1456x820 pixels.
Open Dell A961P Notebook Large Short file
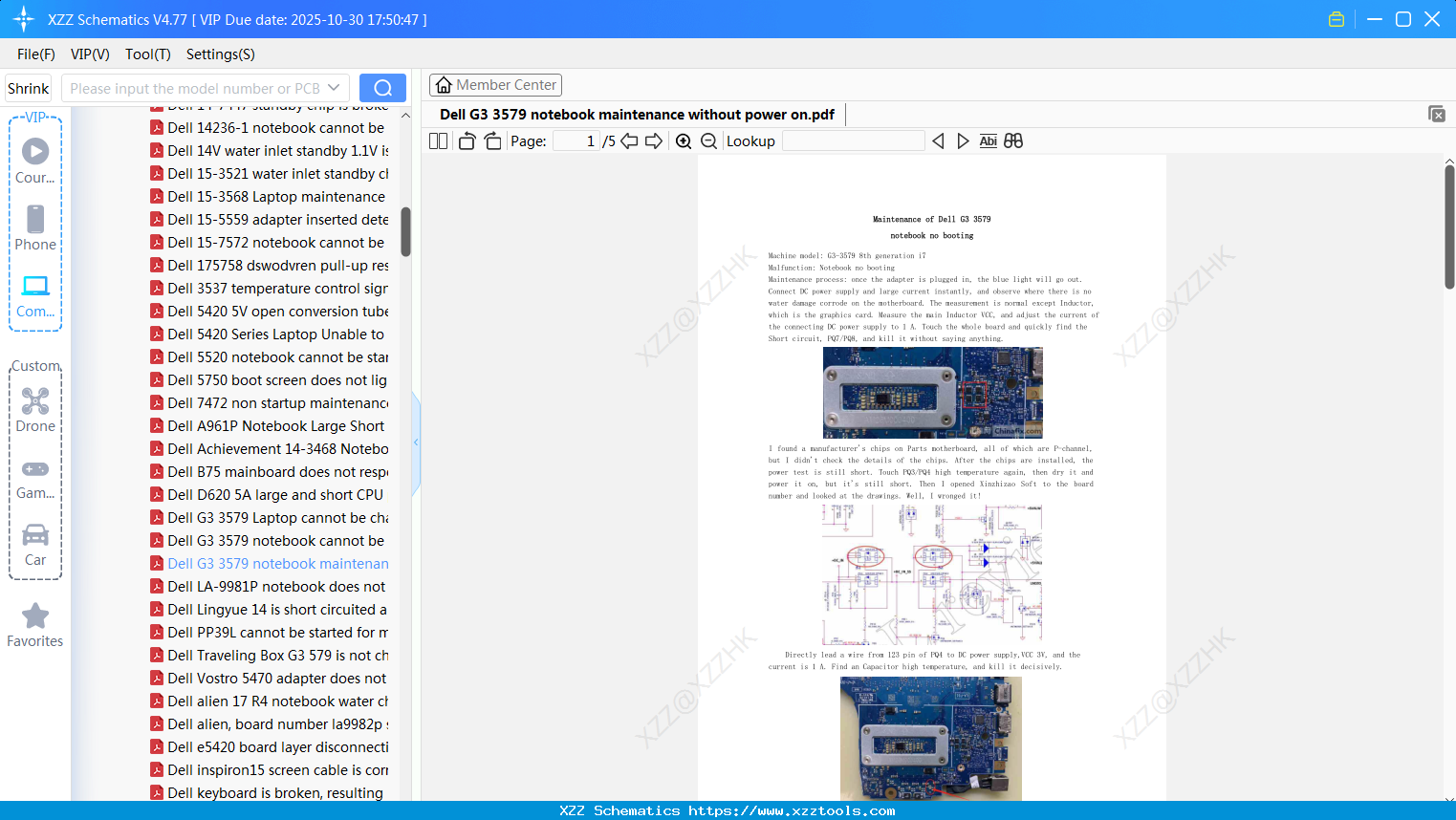click(276, 426)
